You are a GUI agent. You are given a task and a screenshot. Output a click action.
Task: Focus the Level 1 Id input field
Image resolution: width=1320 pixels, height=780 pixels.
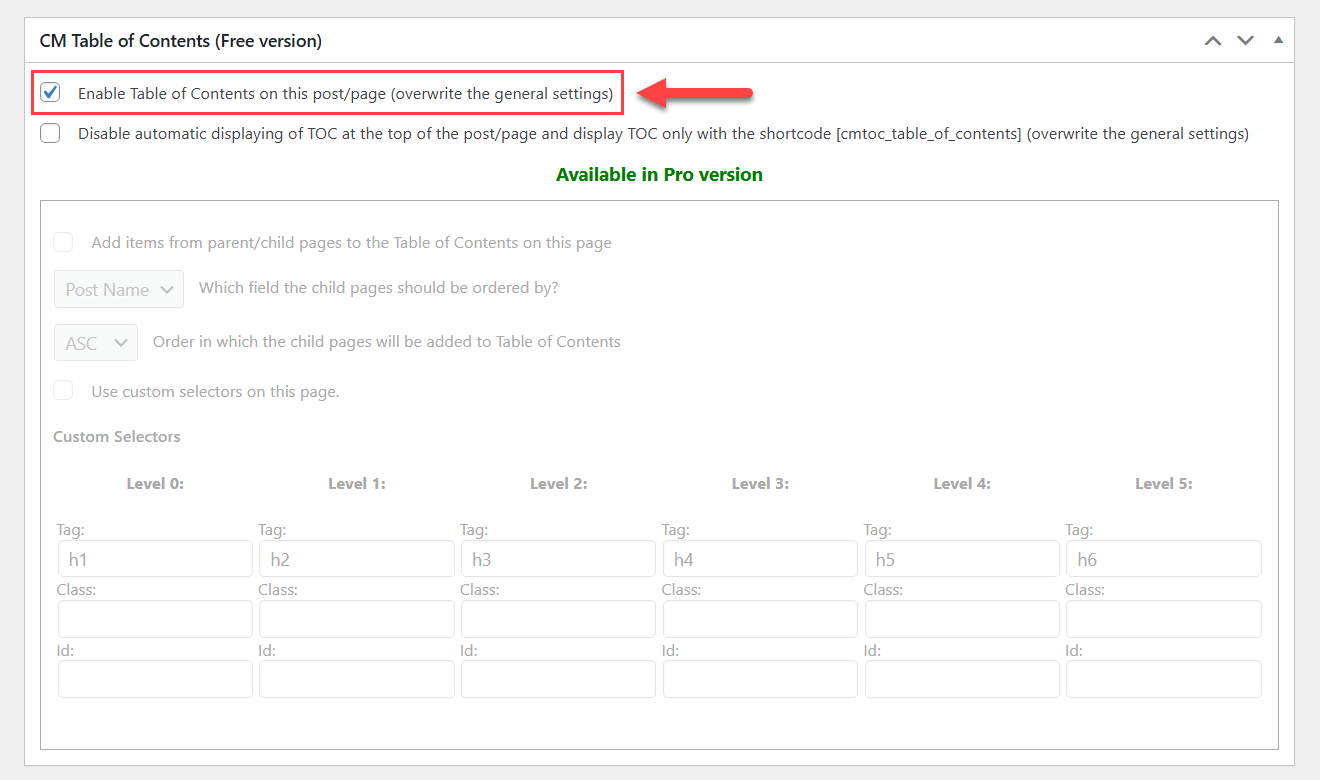[357, 679]
